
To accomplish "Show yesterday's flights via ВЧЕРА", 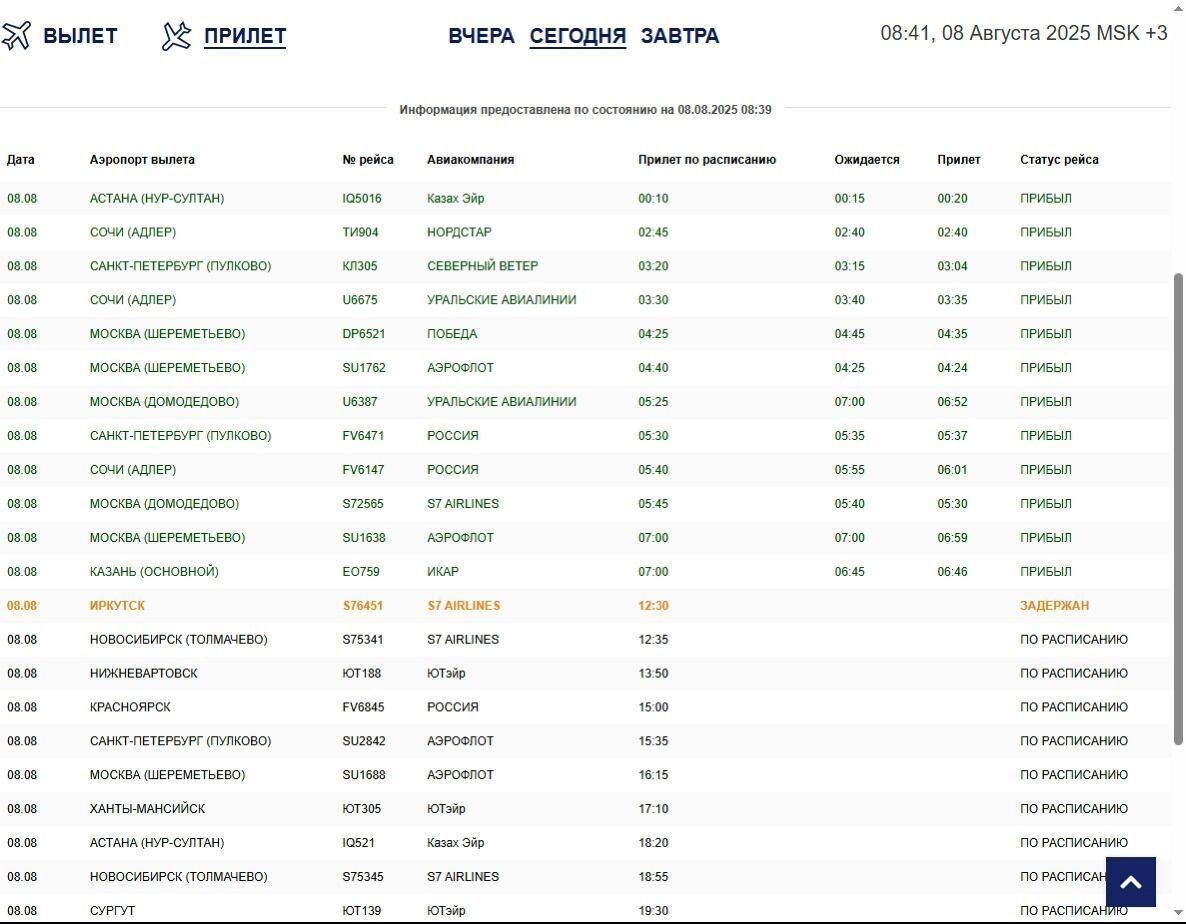I will [x=481, y=36].
